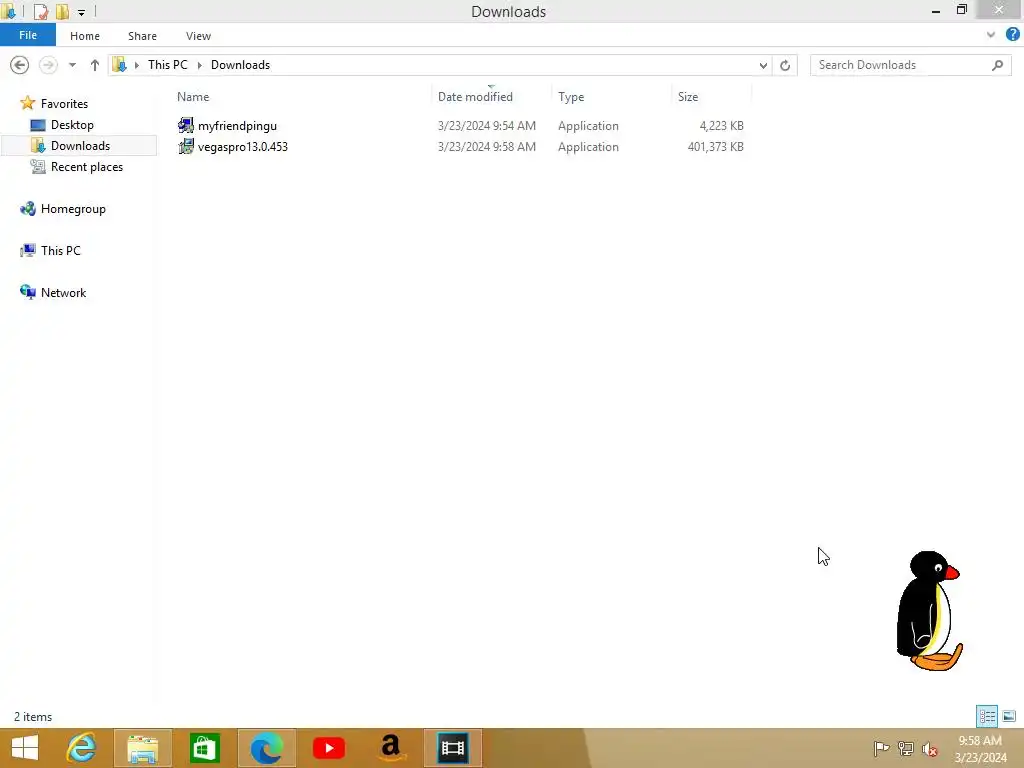
Task: Open the Customize Quick Access Toolbar dropdown
Action: pos(81,12)
